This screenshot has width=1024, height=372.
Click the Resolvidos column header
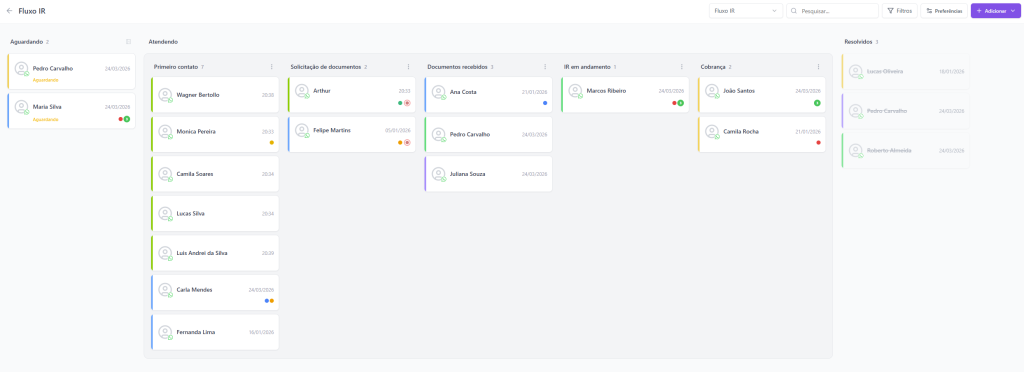pyautogui.click(x=858, y=42)
